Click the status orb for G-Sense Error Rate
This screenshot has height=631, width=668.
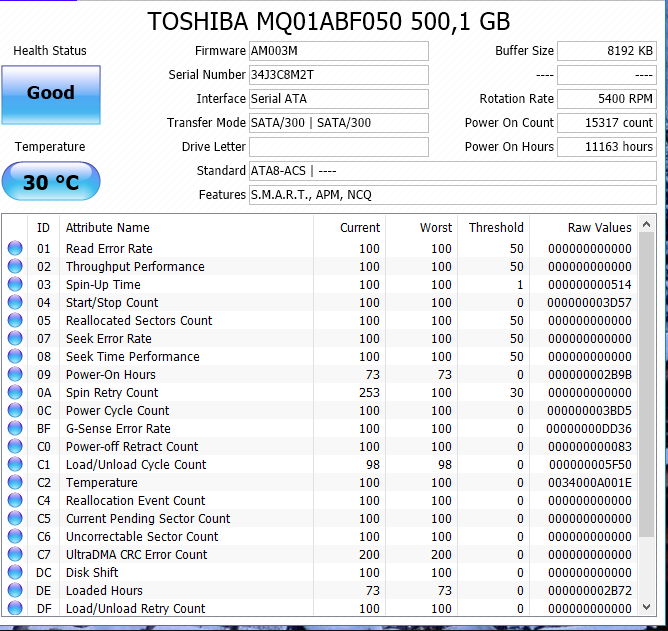15,428
